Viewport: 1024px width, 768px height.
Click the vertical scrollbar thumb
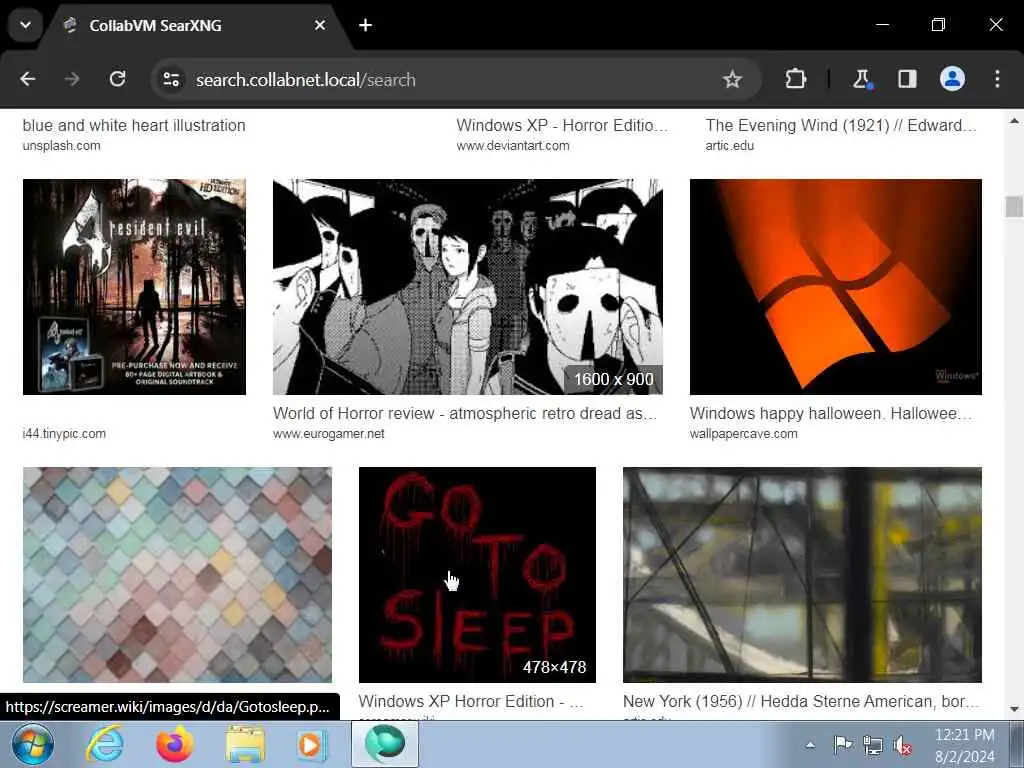pyautogui.click(x=1014, y=206)
